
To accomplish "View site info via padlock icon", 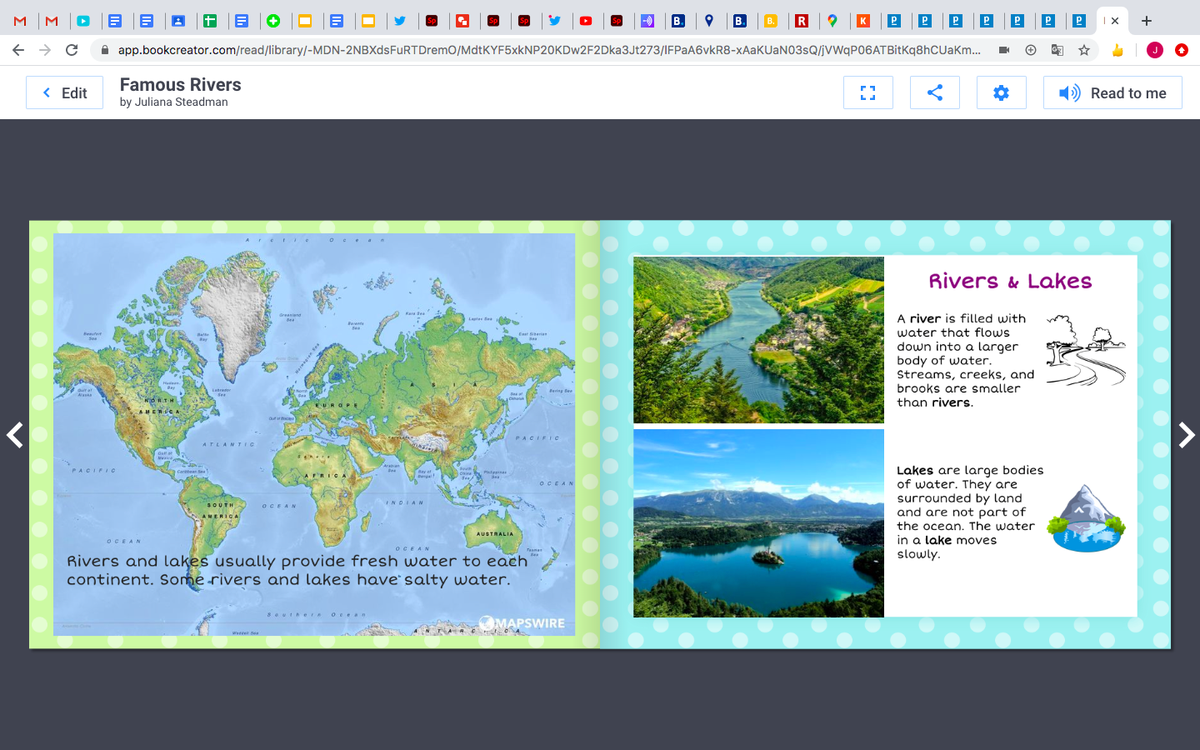I will pyautogui.click(x=104, y=50).
